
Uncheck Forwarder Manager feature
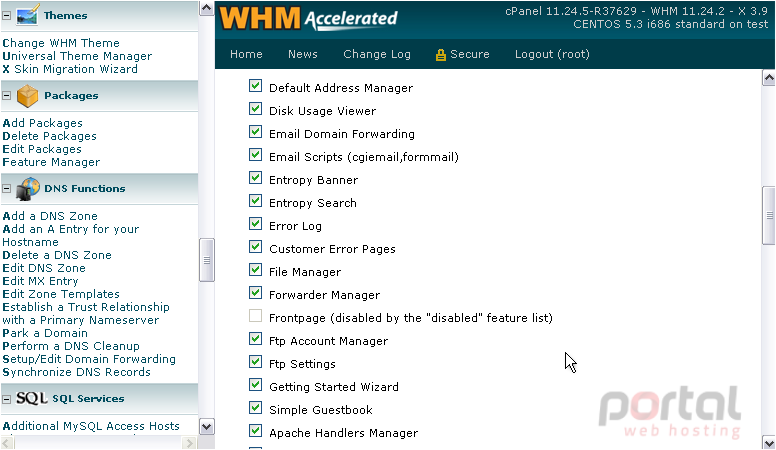tap(255, 293)
